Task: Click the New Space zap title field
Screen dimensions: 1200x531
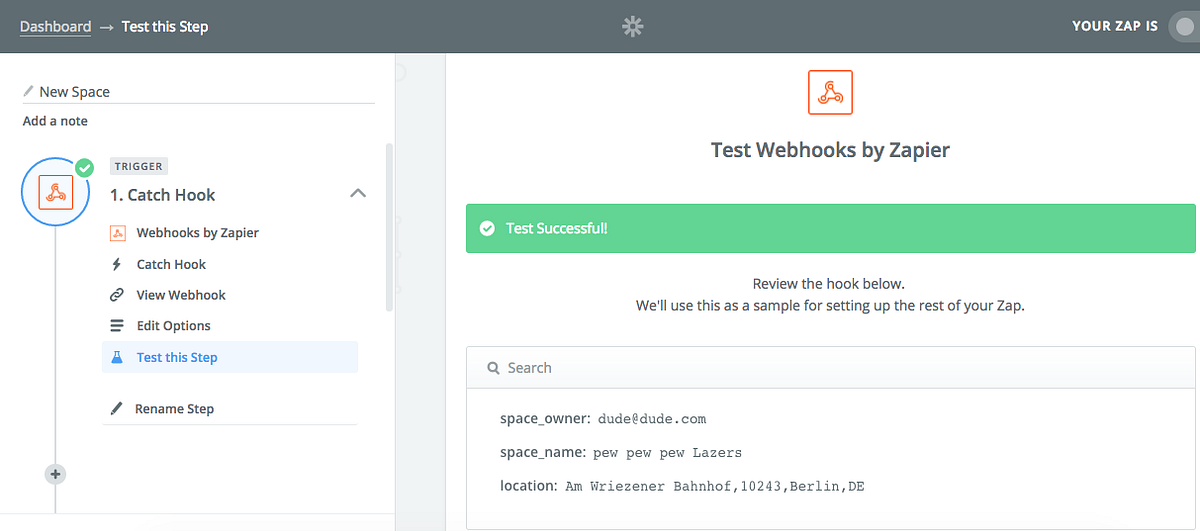Action: (198, 91)
